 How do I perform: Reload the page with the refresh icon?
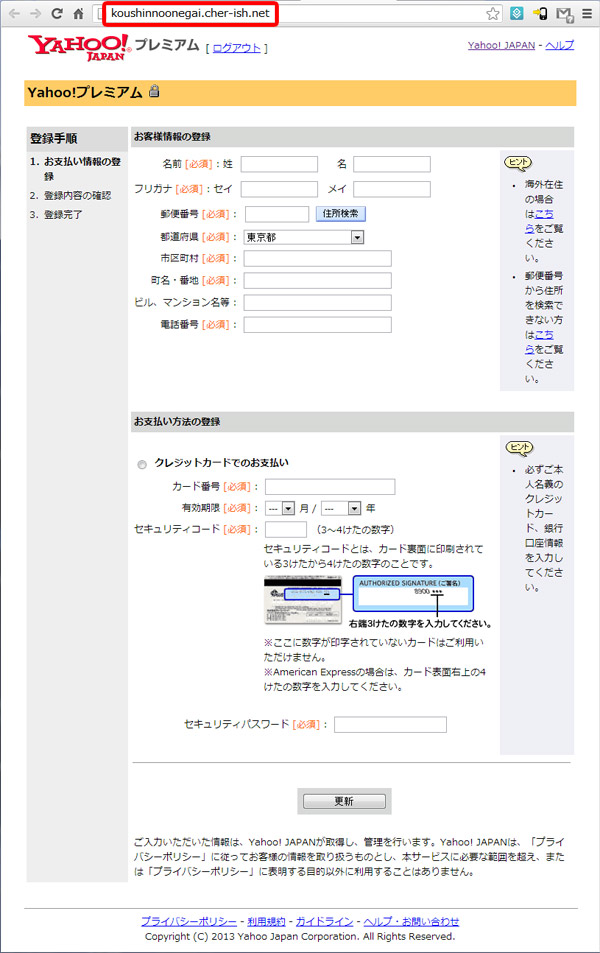point(57,13)
